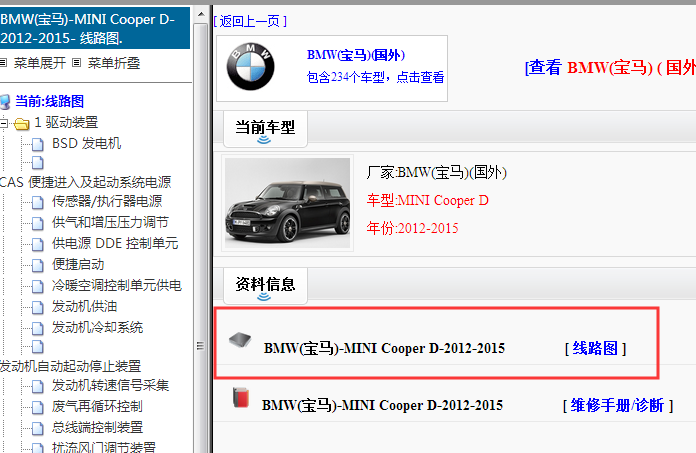Open the 维修手册/诊断 link
This screenshot has width=696, height=453.
(618, 405)
